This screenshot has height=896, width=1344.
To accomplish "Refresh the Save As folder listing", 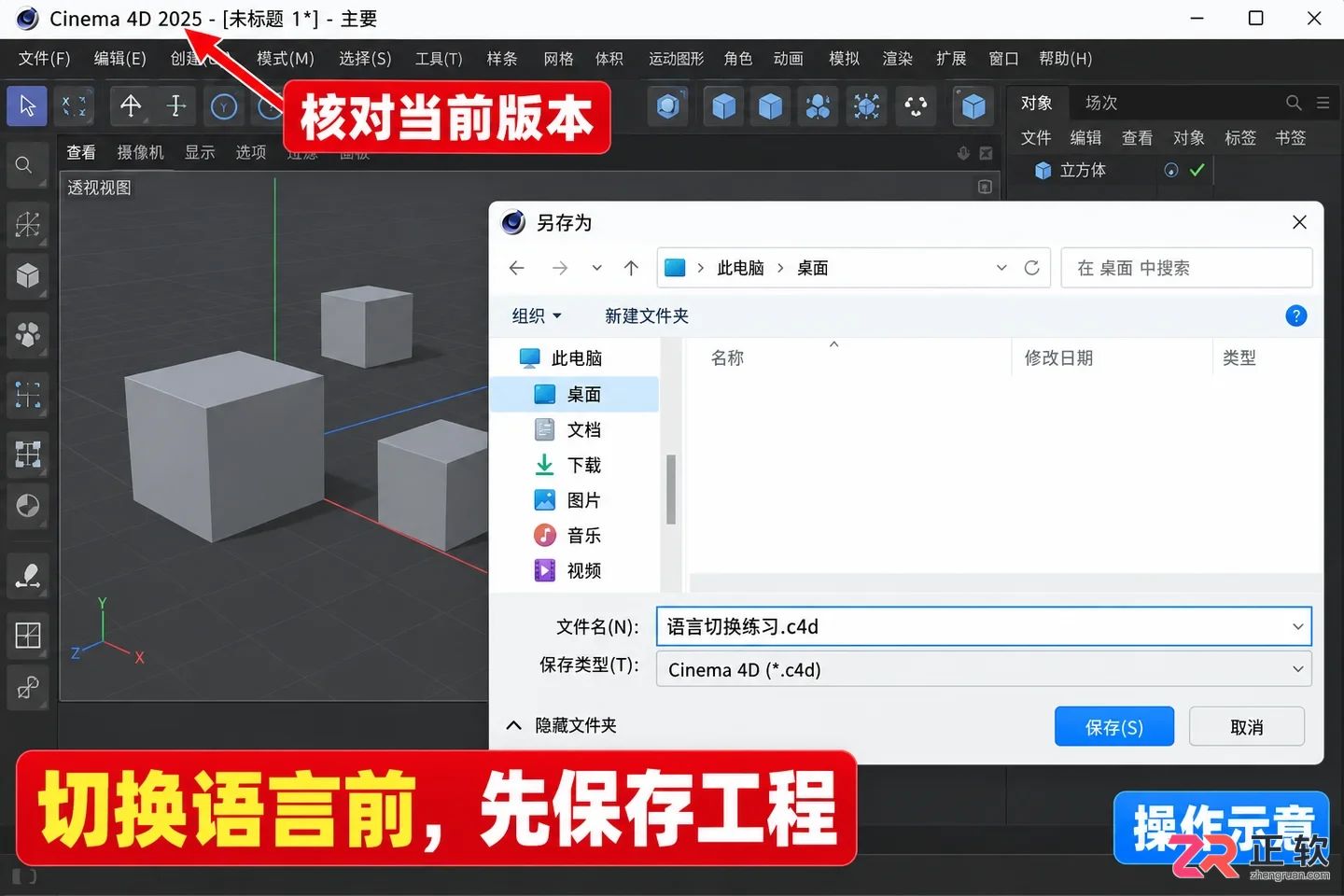I will coord(1031,268).
